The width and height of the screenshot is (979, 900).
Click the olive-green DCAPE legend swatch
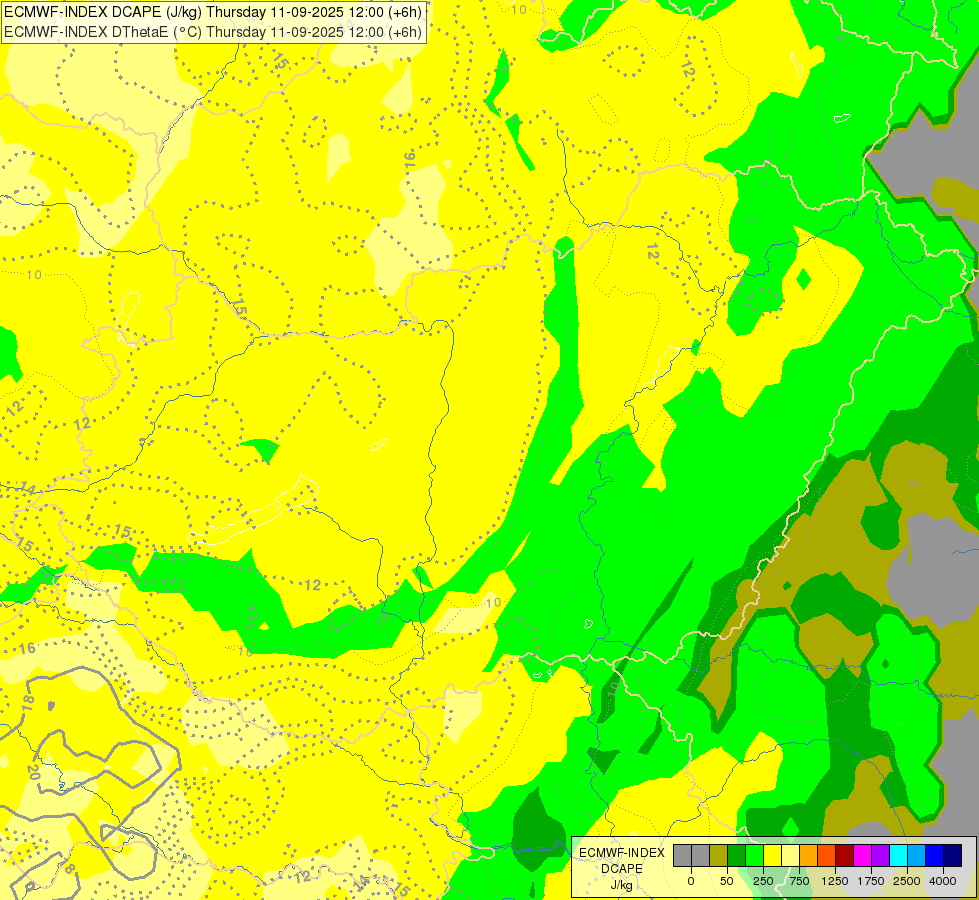tap(719, 855)
